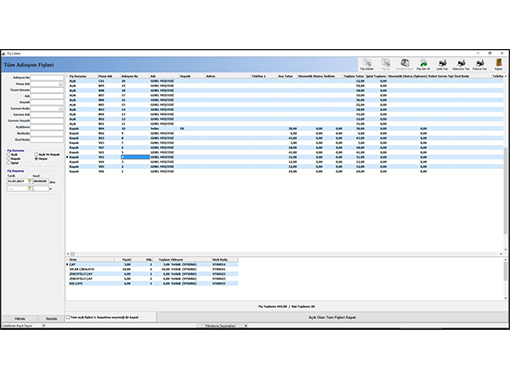Image resolution: width=510 pixels, height=380 pixels.
Task: Print the bill using Adisyonu Yaz icon
Action: pyautogui.click(x=461, y=64)
